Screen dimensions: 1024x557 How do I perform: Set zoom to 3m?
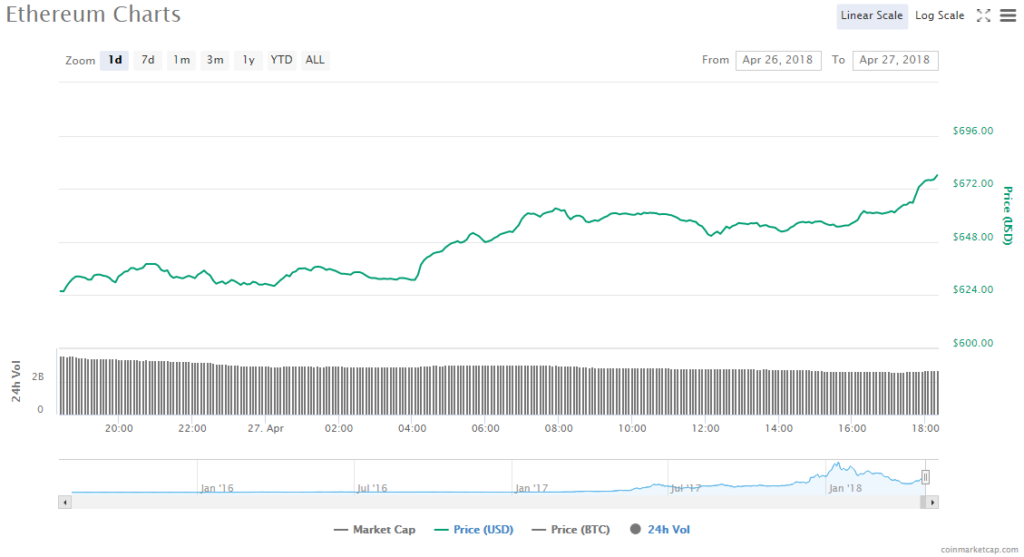tap(215, 60)
